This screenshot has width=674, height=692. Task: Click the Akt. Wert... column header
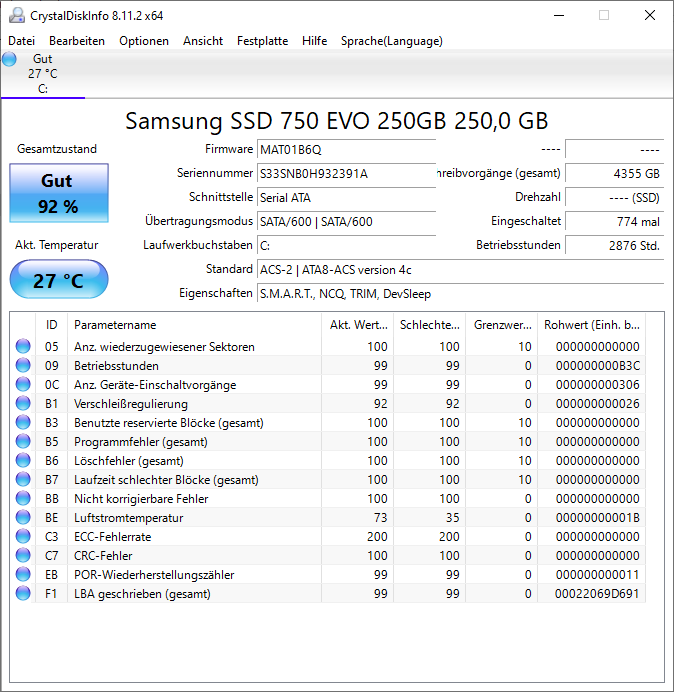point(358,325)
